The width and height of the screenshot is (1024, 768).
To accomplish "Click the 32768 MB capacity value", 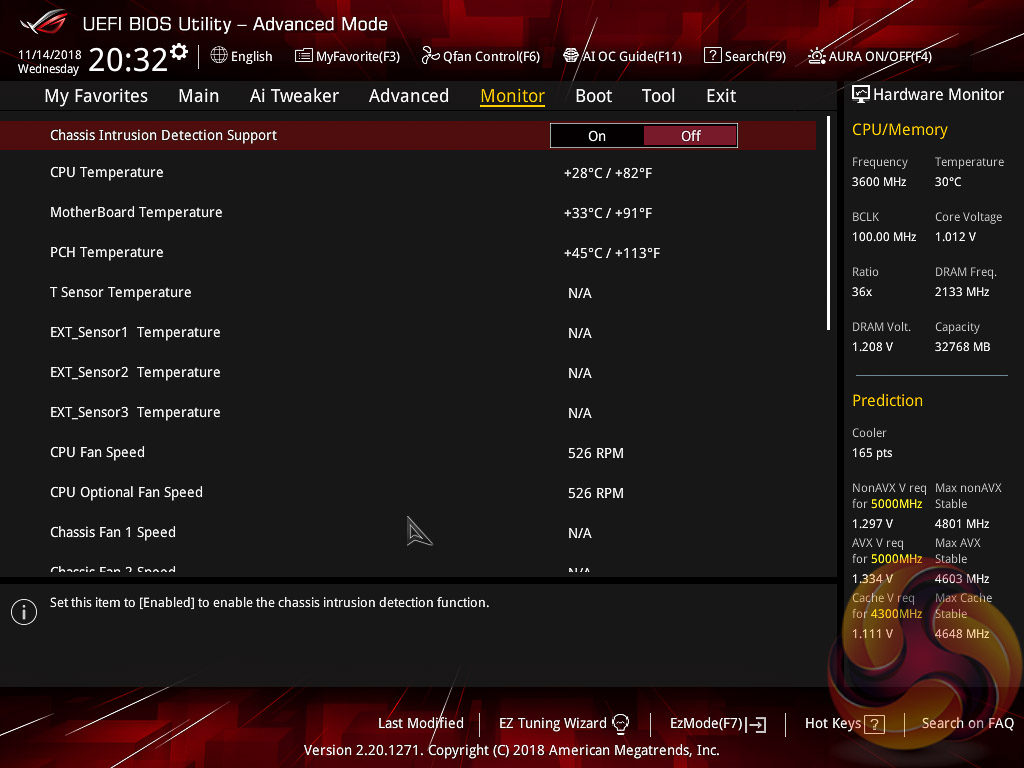I will [x=962, y=347].
